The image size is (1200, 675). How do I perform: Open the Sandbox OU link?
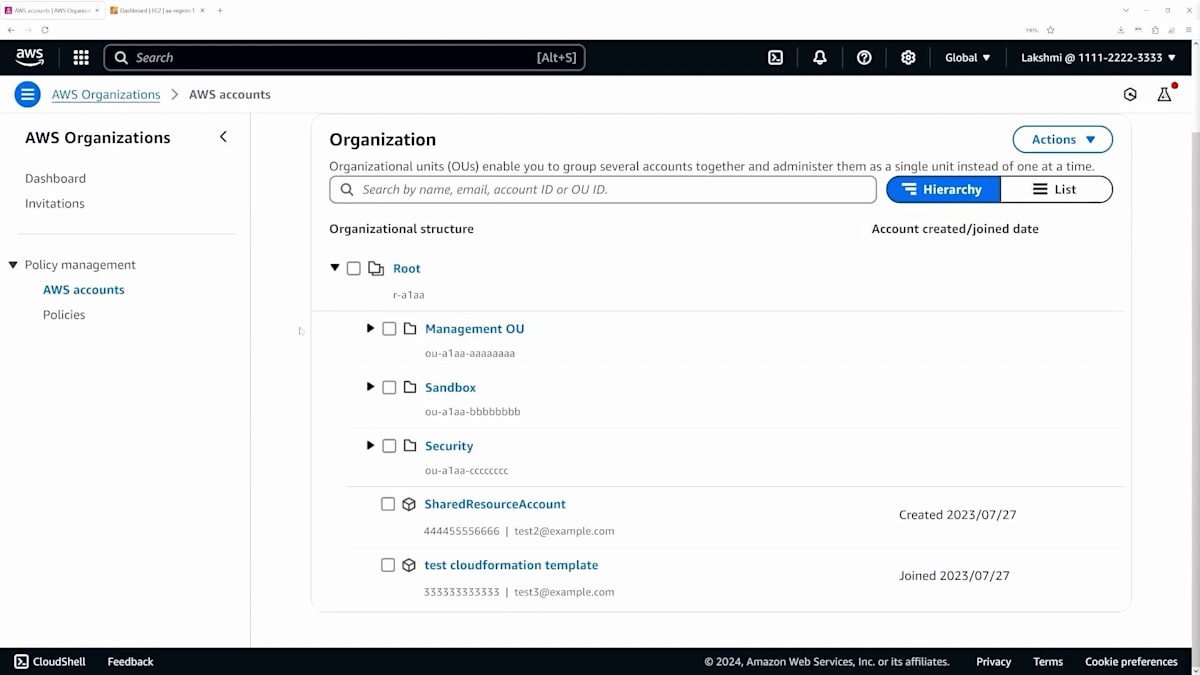[450, 387]
